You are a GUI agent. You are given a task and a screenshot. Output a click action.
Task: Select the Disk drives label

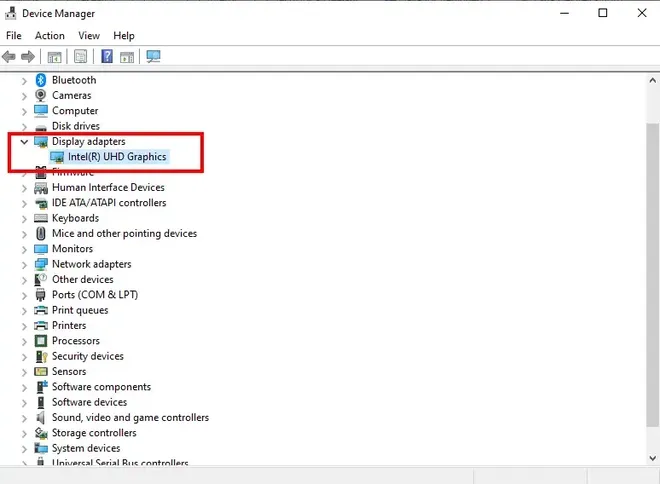pyautogui.click(x=76, y=126)
